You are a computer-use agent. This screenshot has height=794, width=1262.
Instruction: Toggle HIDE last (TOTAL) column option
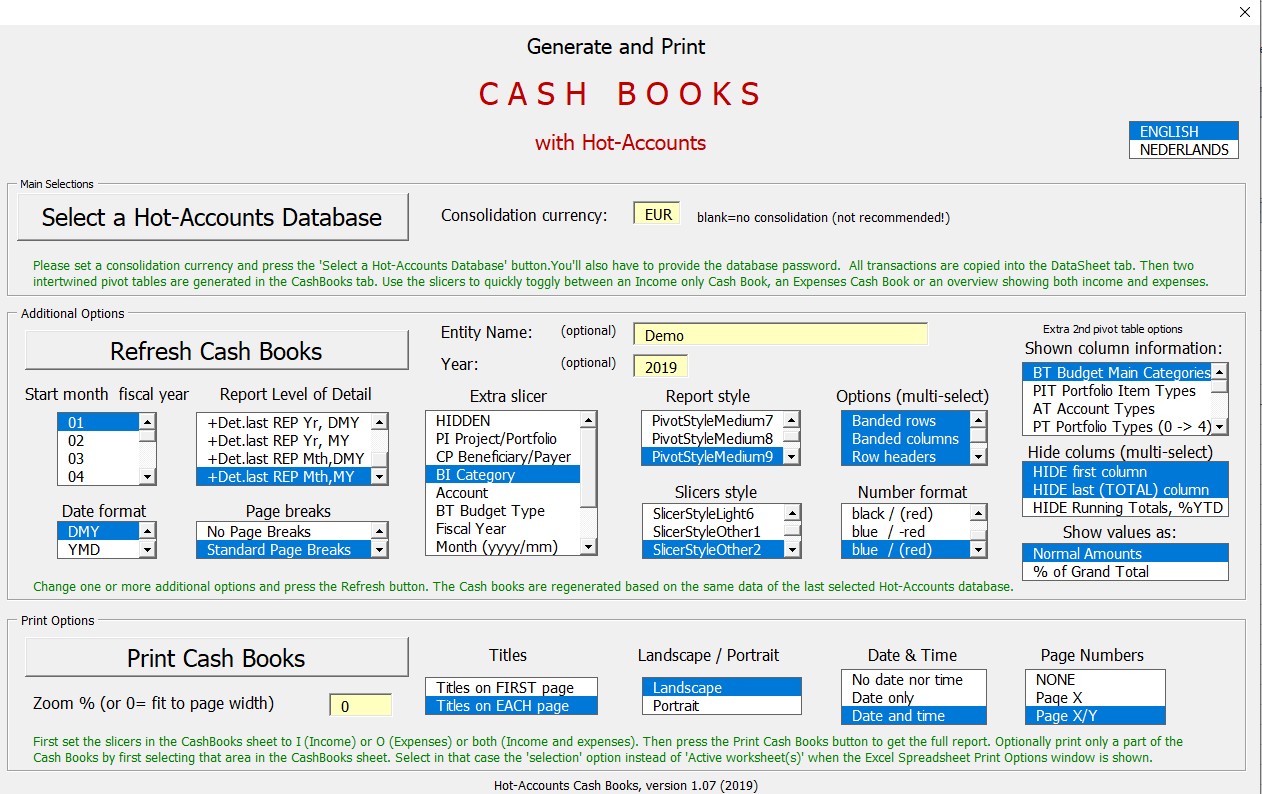[x=1125, y=490]
